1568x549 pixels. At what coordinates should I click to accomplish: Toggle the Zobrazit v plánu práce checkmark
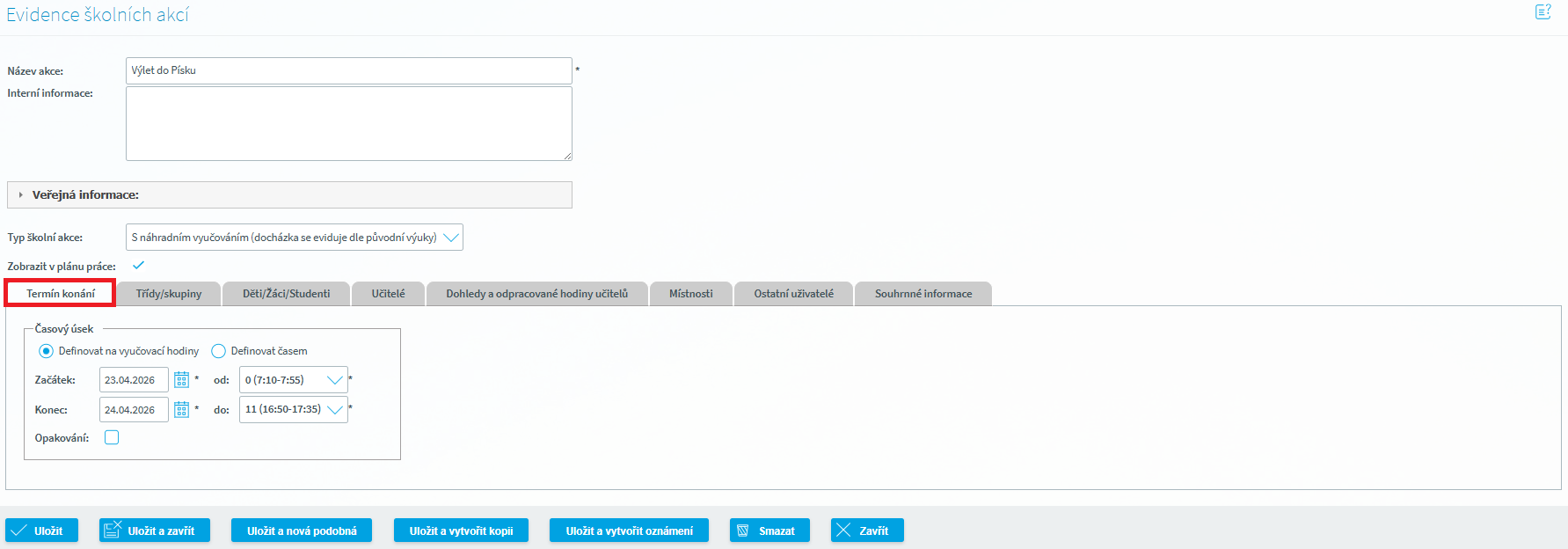point(138,266)
